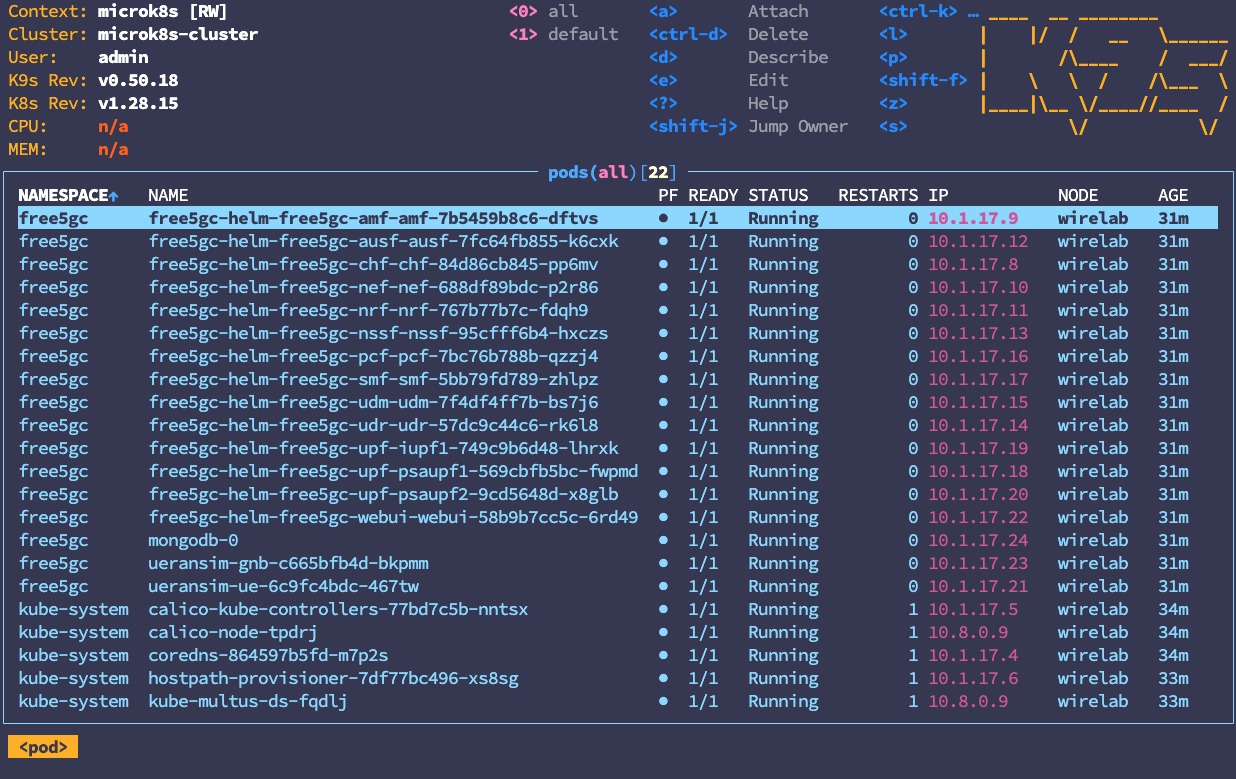Image resolution: width=1236 pixels, height=779 pixels.
Task: Sort by the RESTARTS column header
Action: tap(878, 195)
